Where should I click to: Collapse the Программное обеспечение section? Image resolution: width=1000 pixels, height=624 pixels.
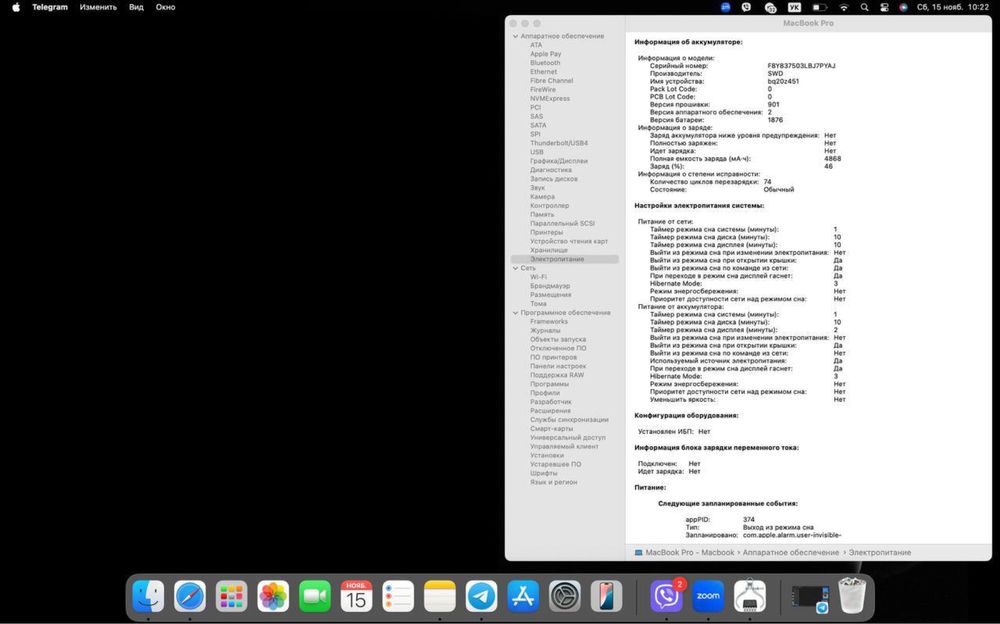coord(515,313)
